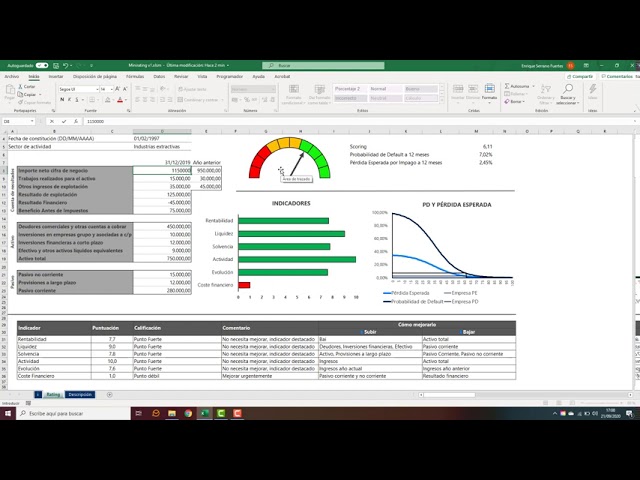
Task: Toggle bold (N) formatting
Action: (x=62, y=100)
